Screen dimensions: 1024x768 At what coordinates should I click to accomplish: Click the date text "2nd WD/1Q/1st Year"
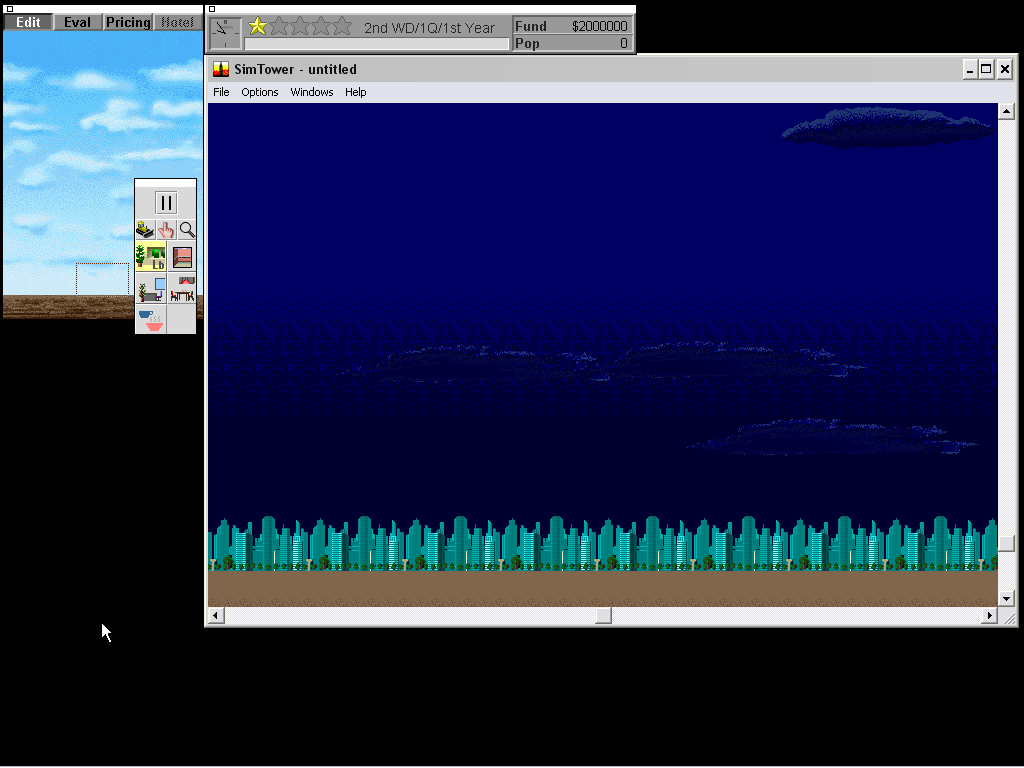pyautogui.click(x=429, y=28)
